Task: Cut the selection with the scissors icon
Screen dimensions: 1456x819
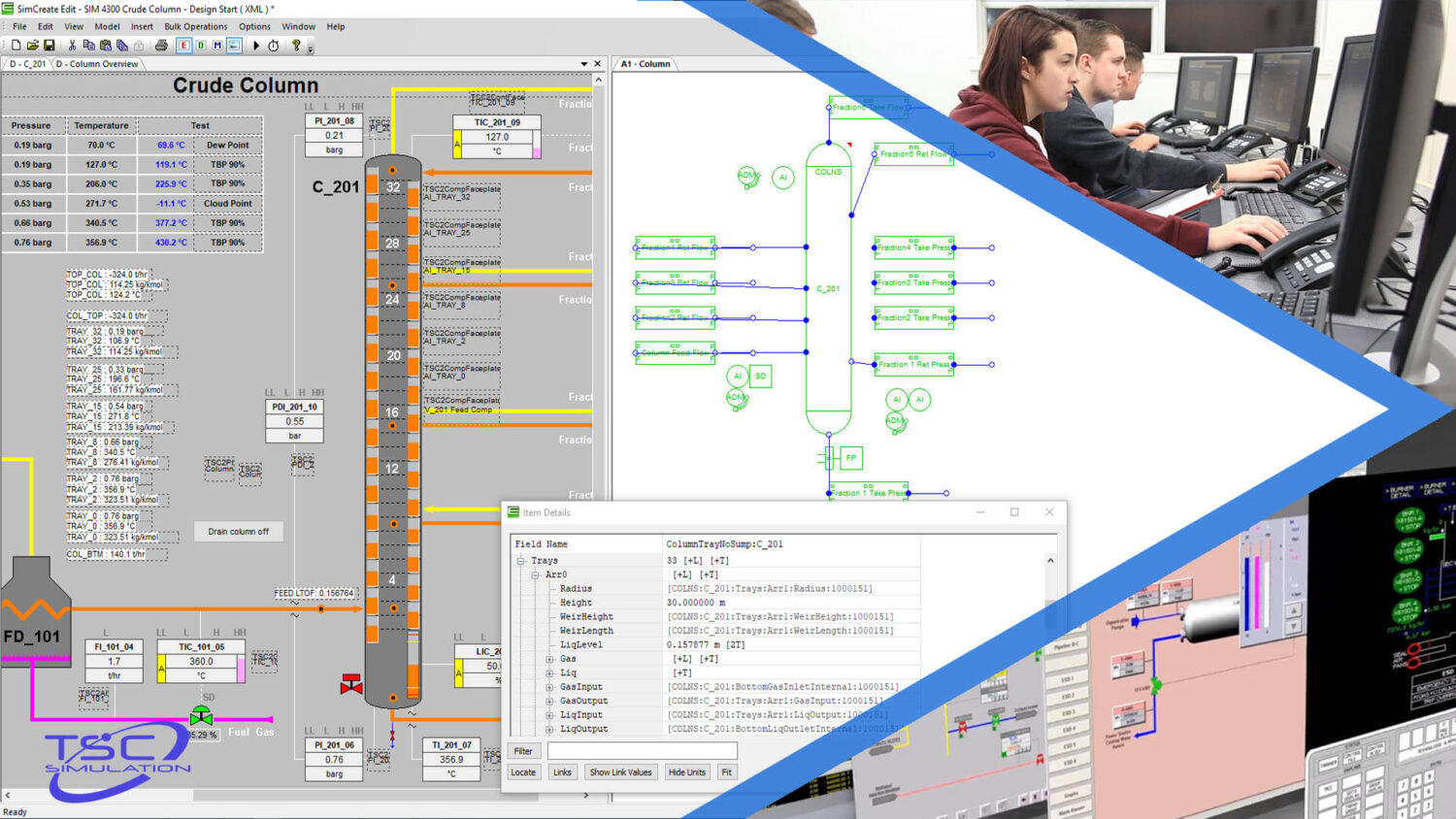Action: point(72,45)
